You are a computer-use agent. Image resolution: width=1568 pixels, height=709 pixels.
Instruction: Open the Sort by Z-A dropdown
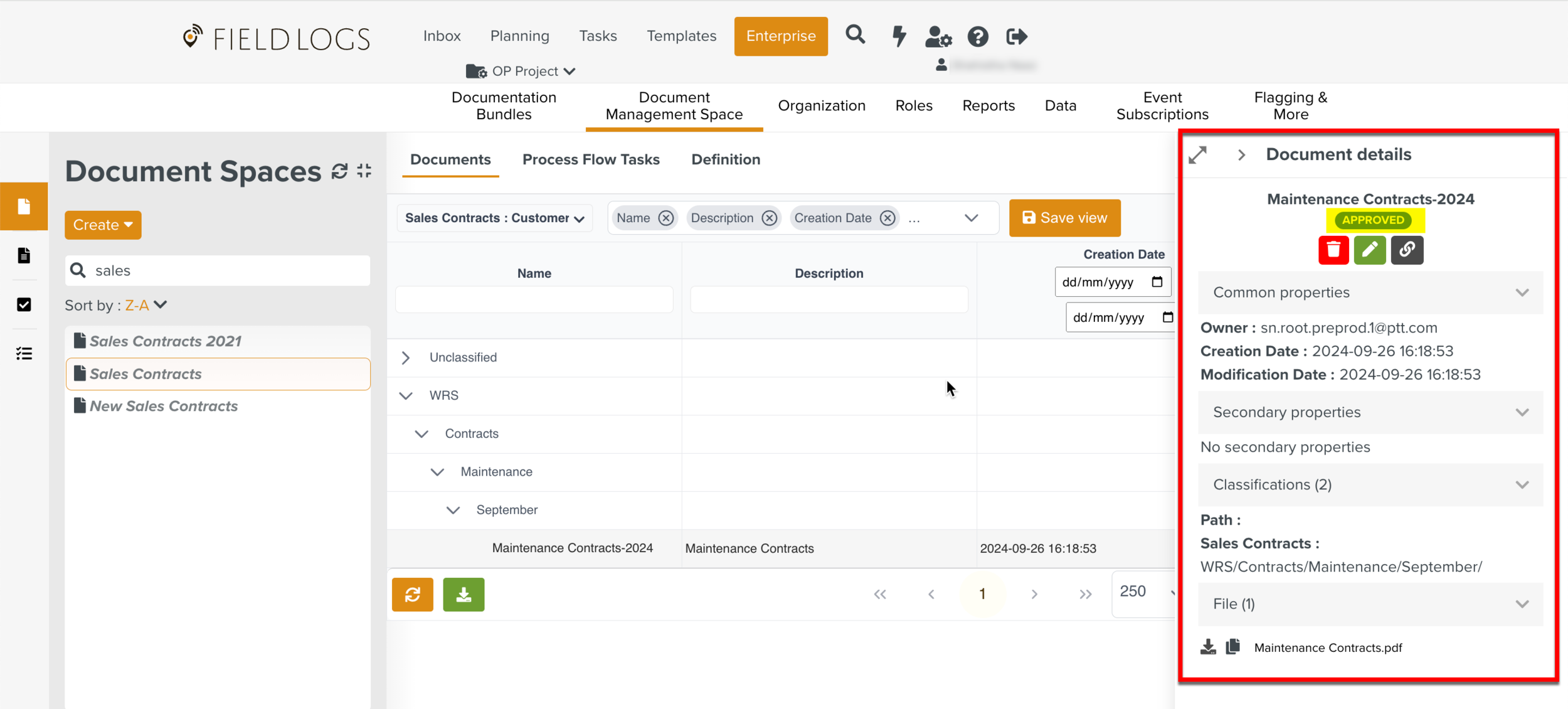click(x=146, y=305)
